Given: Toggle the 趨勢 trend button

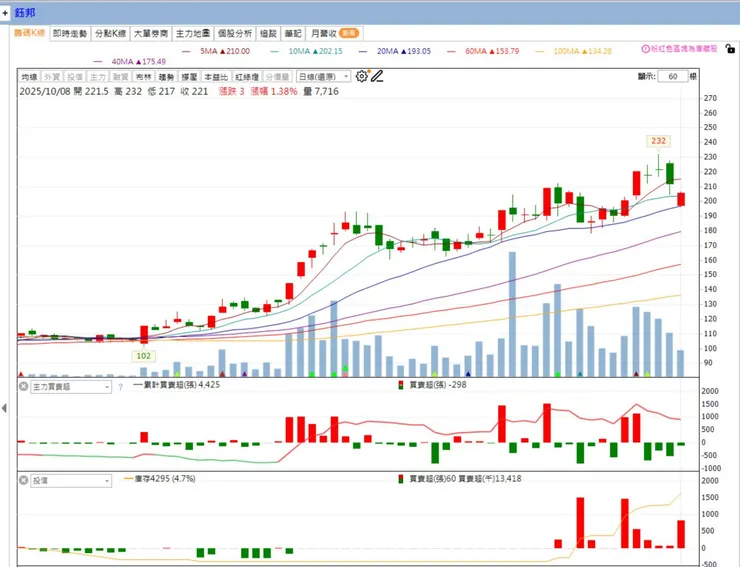Looking at the screenshot, I should point(166,76).
